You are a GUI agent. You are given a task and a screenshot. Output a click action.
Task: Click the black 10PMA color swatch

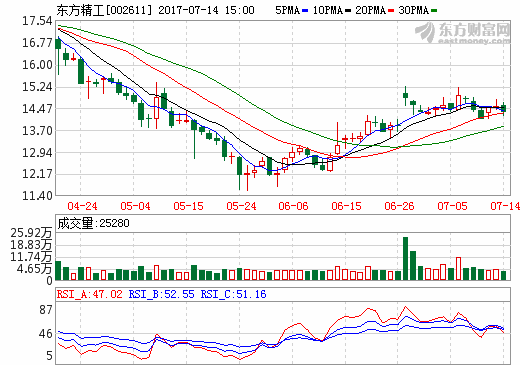click(x=348, y=11)
